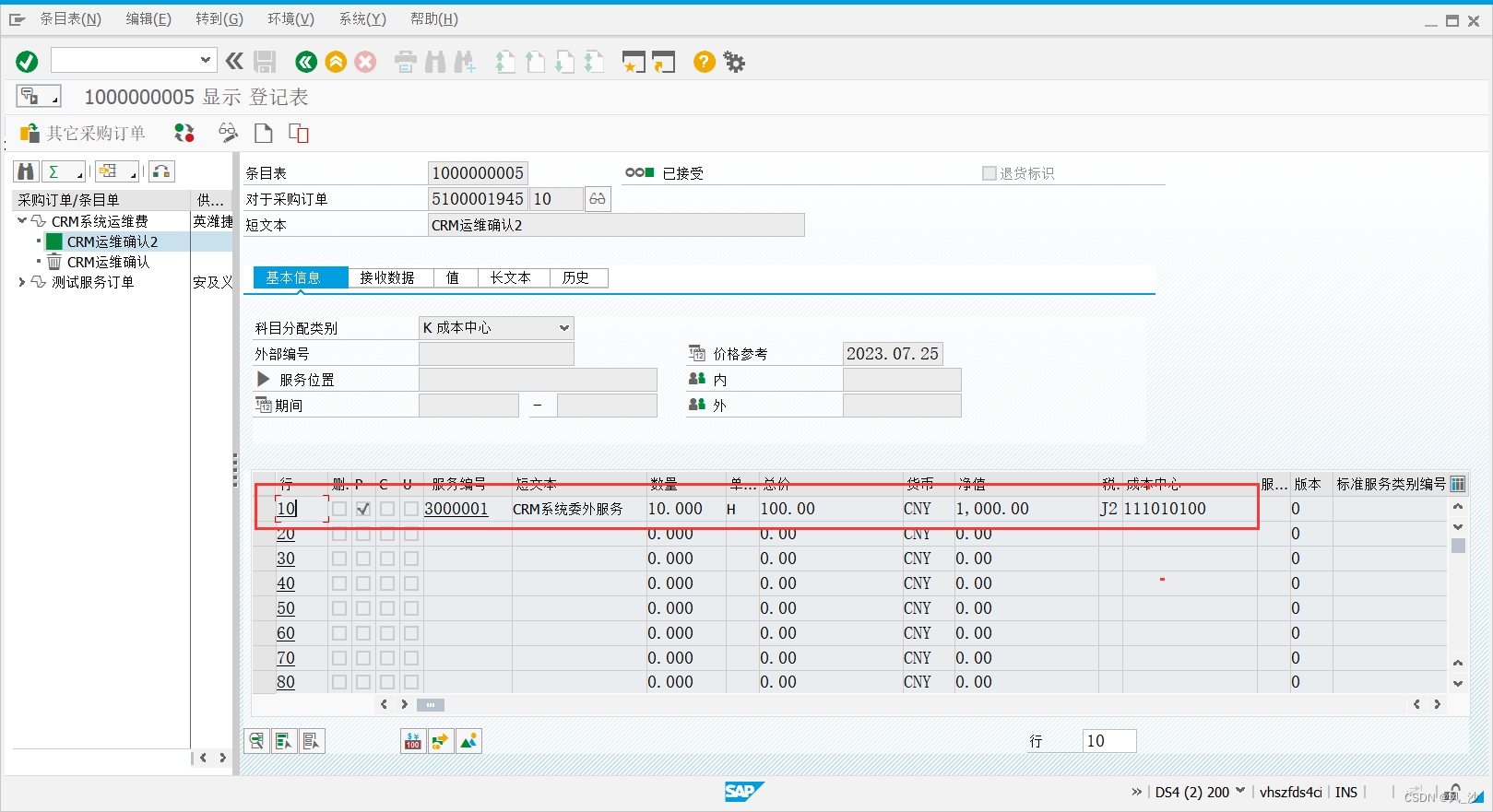1493x812 pixels.
Task: Open the DS4 (2) 200 system dropdown
Action: coord(1239,791)
